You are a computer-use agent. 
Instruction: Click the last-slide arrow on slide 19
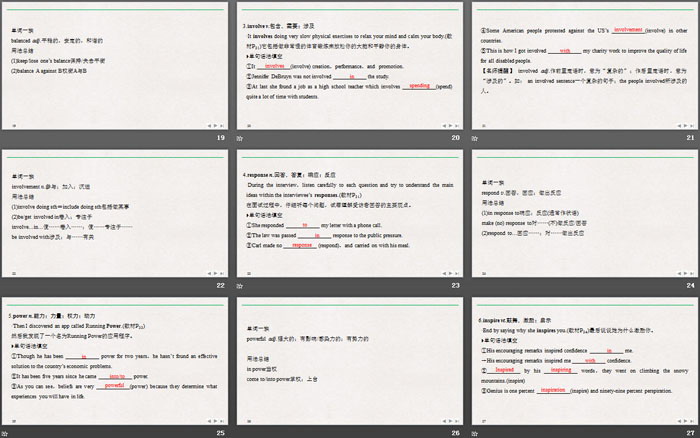222,126
